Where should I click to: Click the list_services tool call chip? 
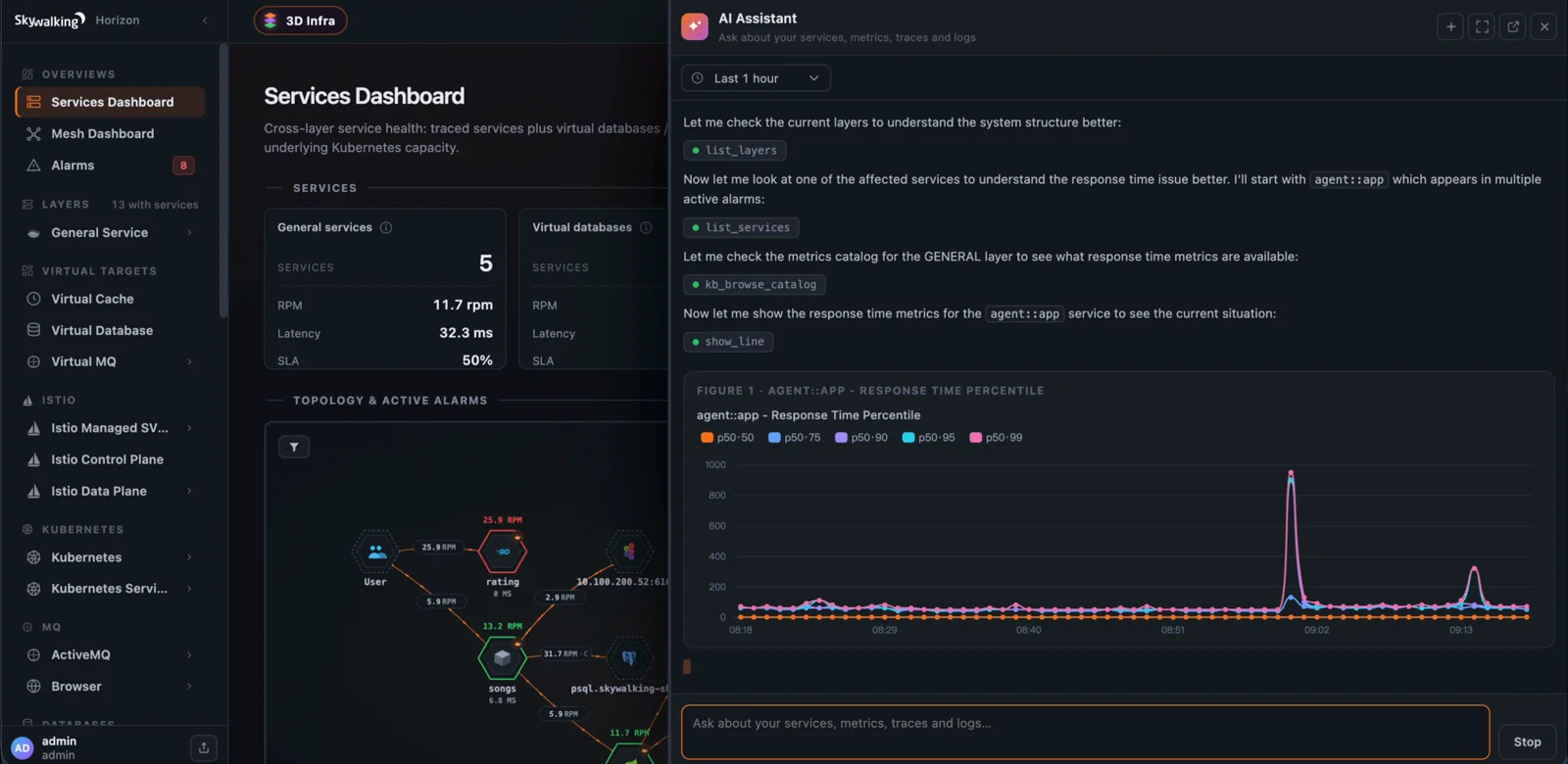tap(741, 227)
